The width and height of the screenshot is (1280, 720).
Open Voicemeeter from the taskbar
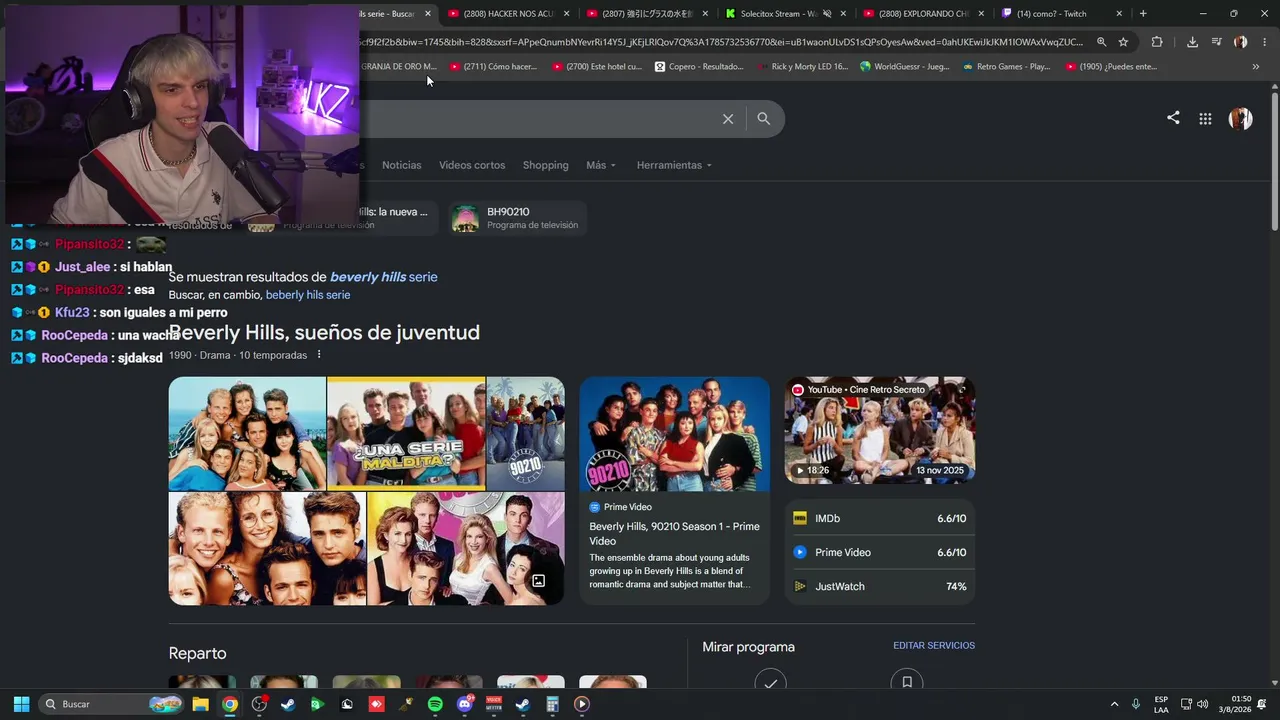(493, 704)
